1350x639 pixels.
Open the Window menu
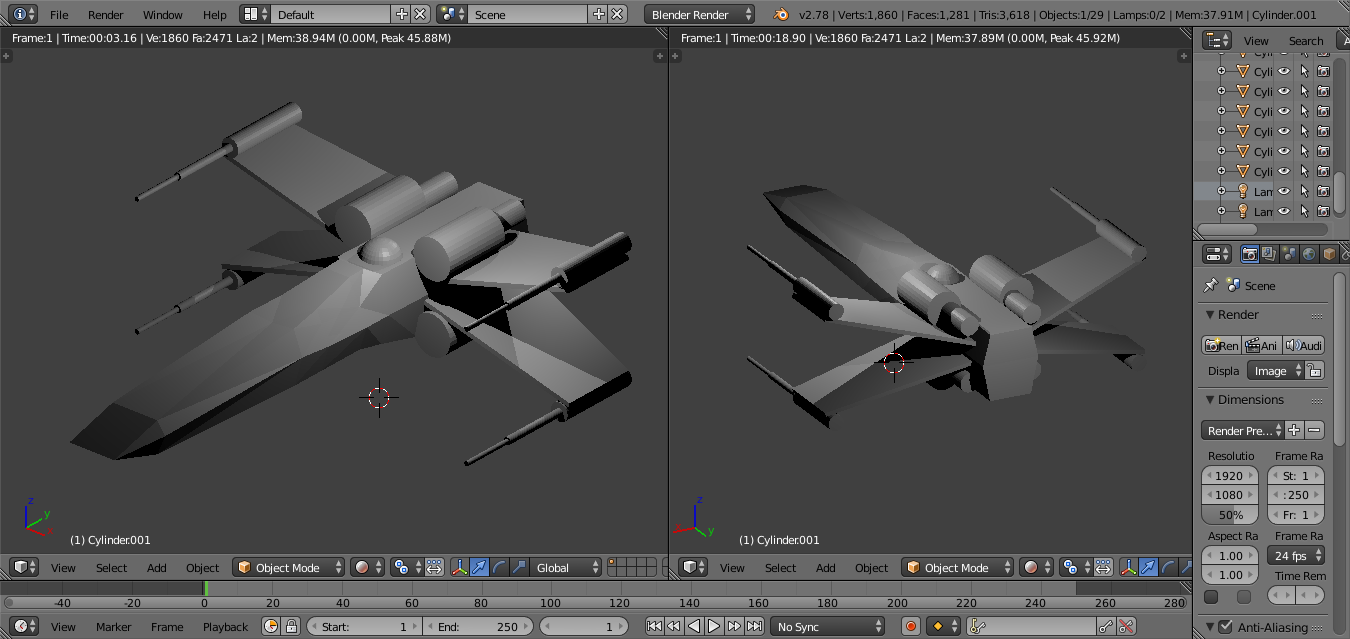pos(163,15)
